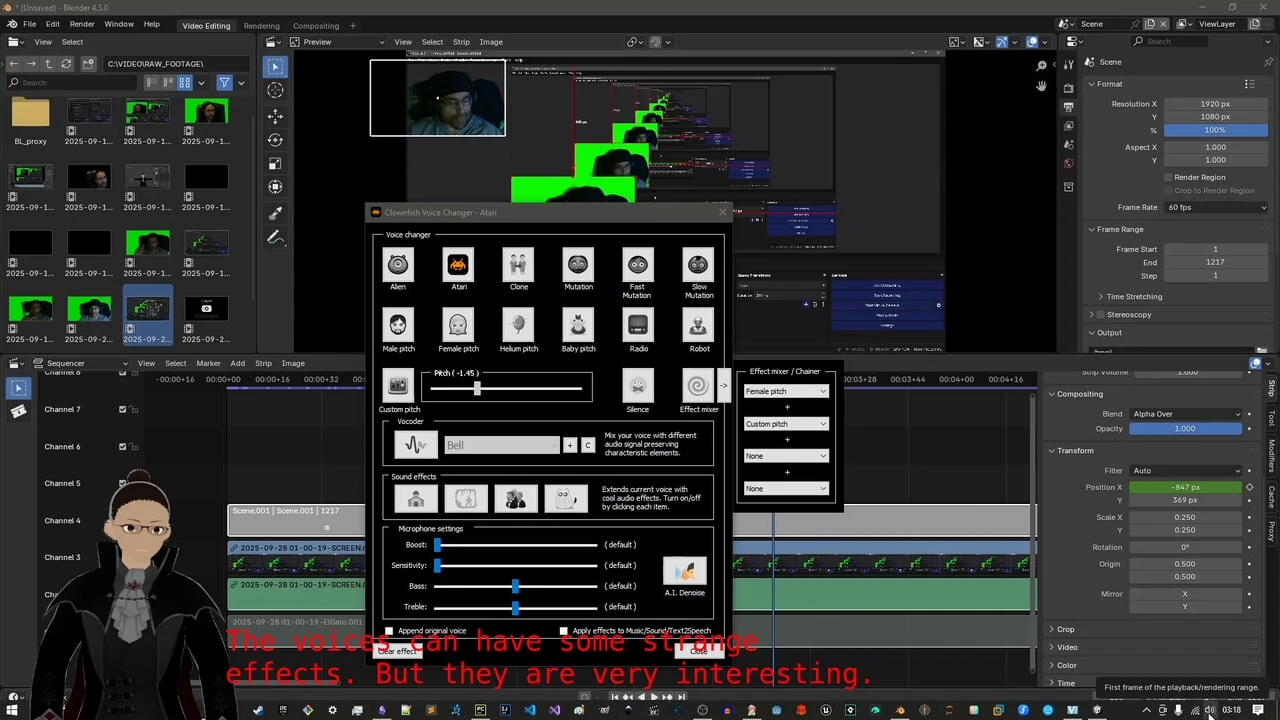1280x720 pixels.
Task: Enable Append original voice checkbox
Action: [390, 631]
